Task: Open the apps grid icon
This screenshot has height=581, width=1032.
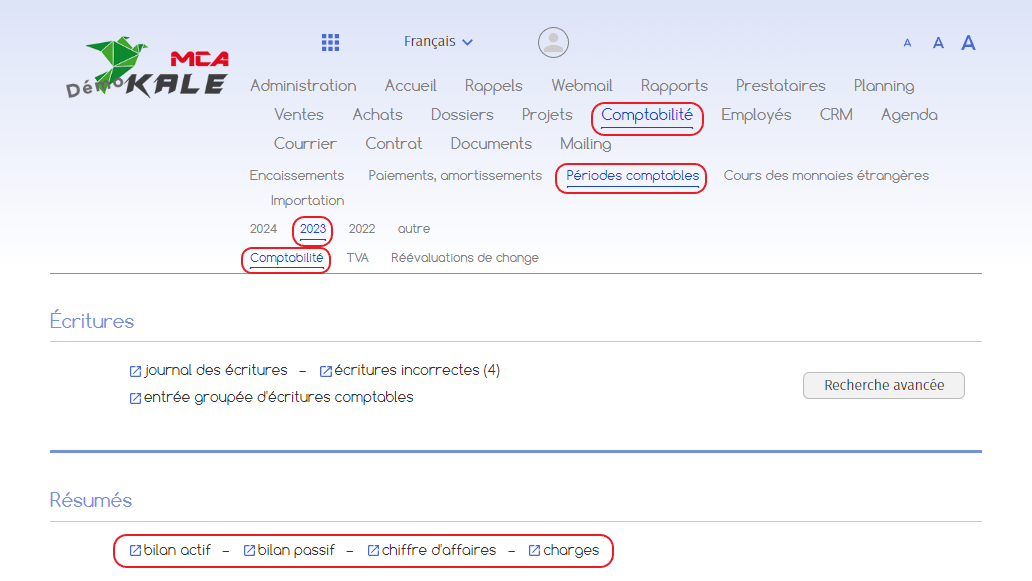Action: tap(330, 42)
